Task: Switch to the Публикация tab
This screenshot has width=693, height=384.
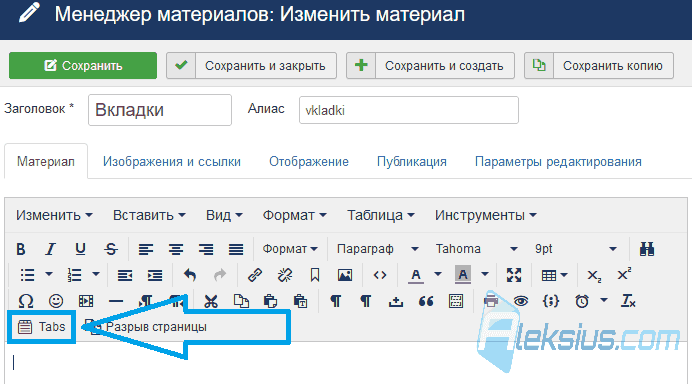Action: 412,162
